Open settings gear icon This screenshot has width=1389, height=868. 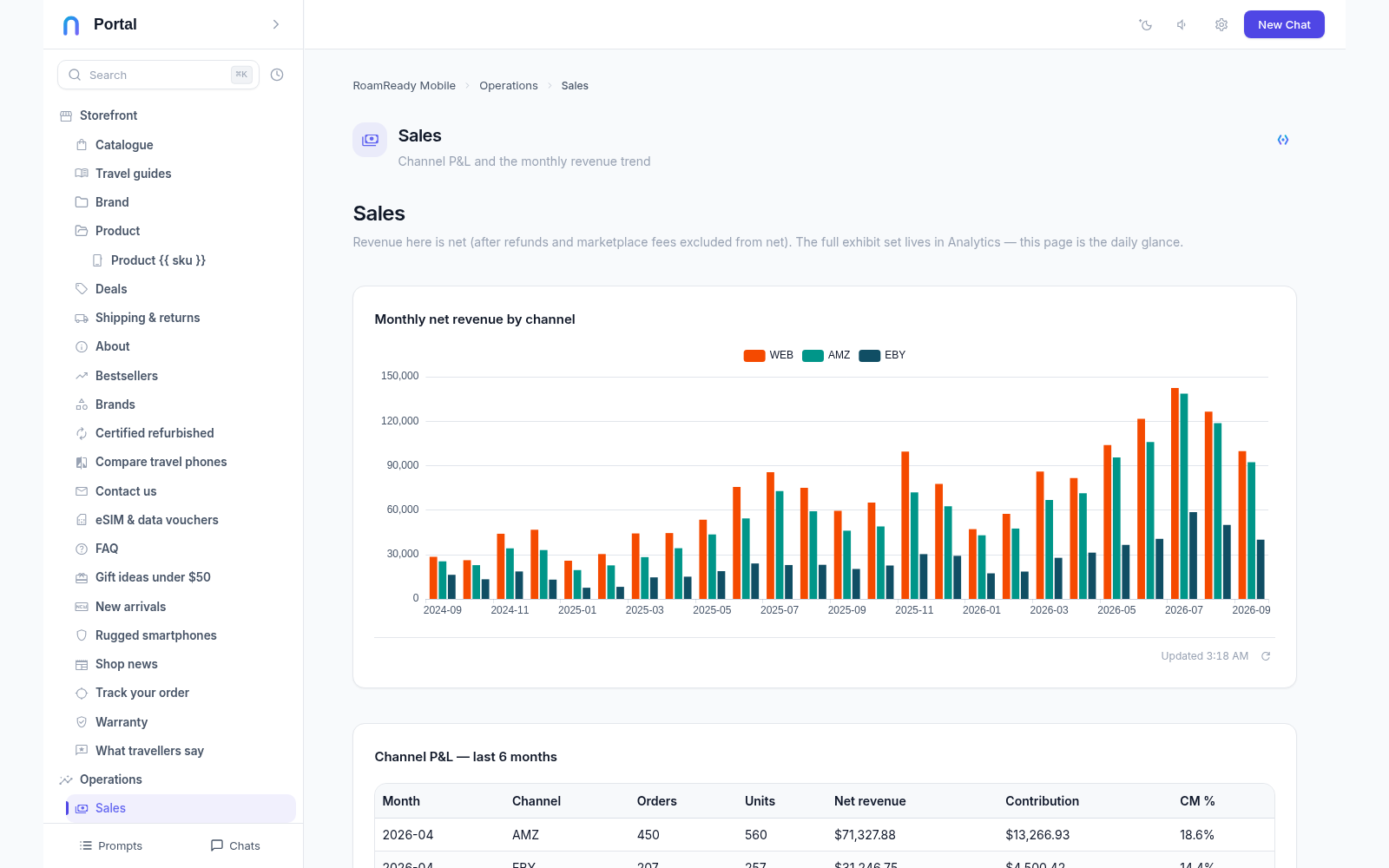tap(1221, 24)
